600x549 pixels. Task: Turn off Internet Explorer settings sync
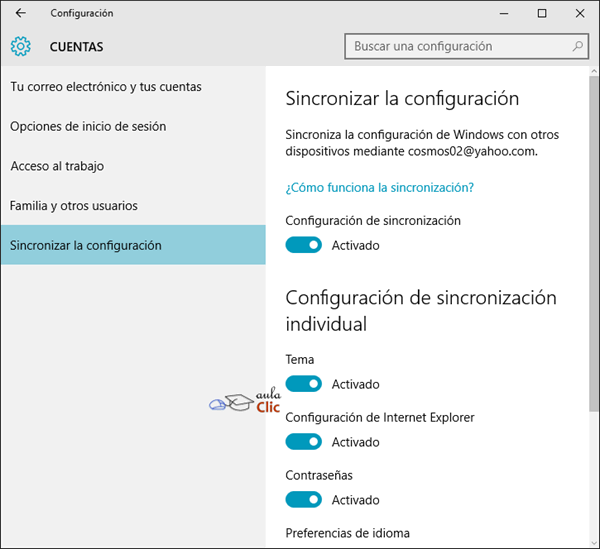pyautogui.click(x=303, y=441)
